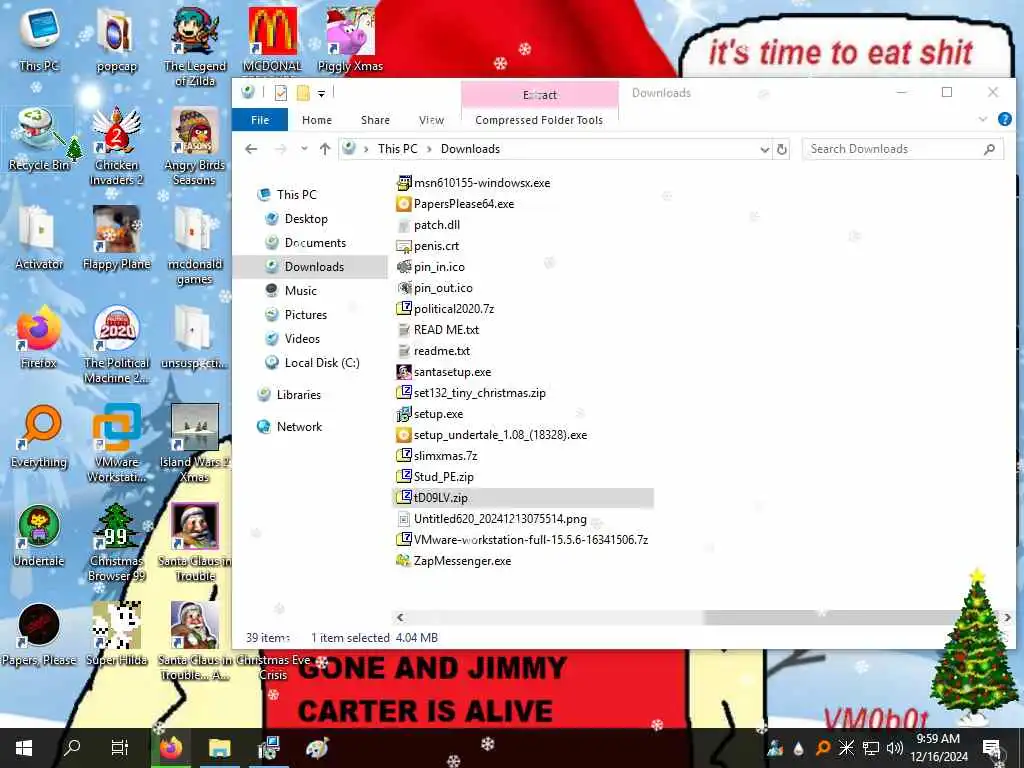The width and height of the screenshot is (1024, 768).
Task: Launch The Political Machine 2020 shortcut
Action: (x=116, y=344)
